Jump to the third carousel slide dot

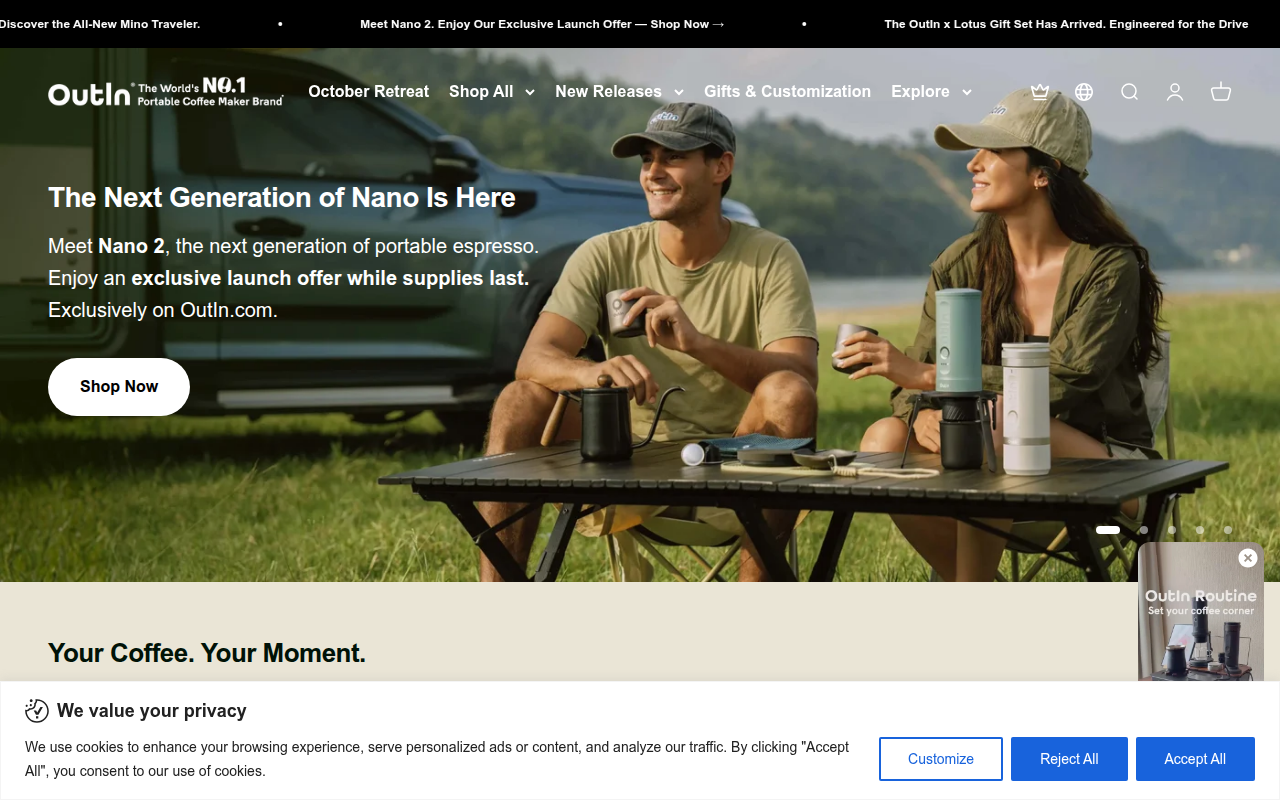pyautogui.click(x=1172, y=530)
